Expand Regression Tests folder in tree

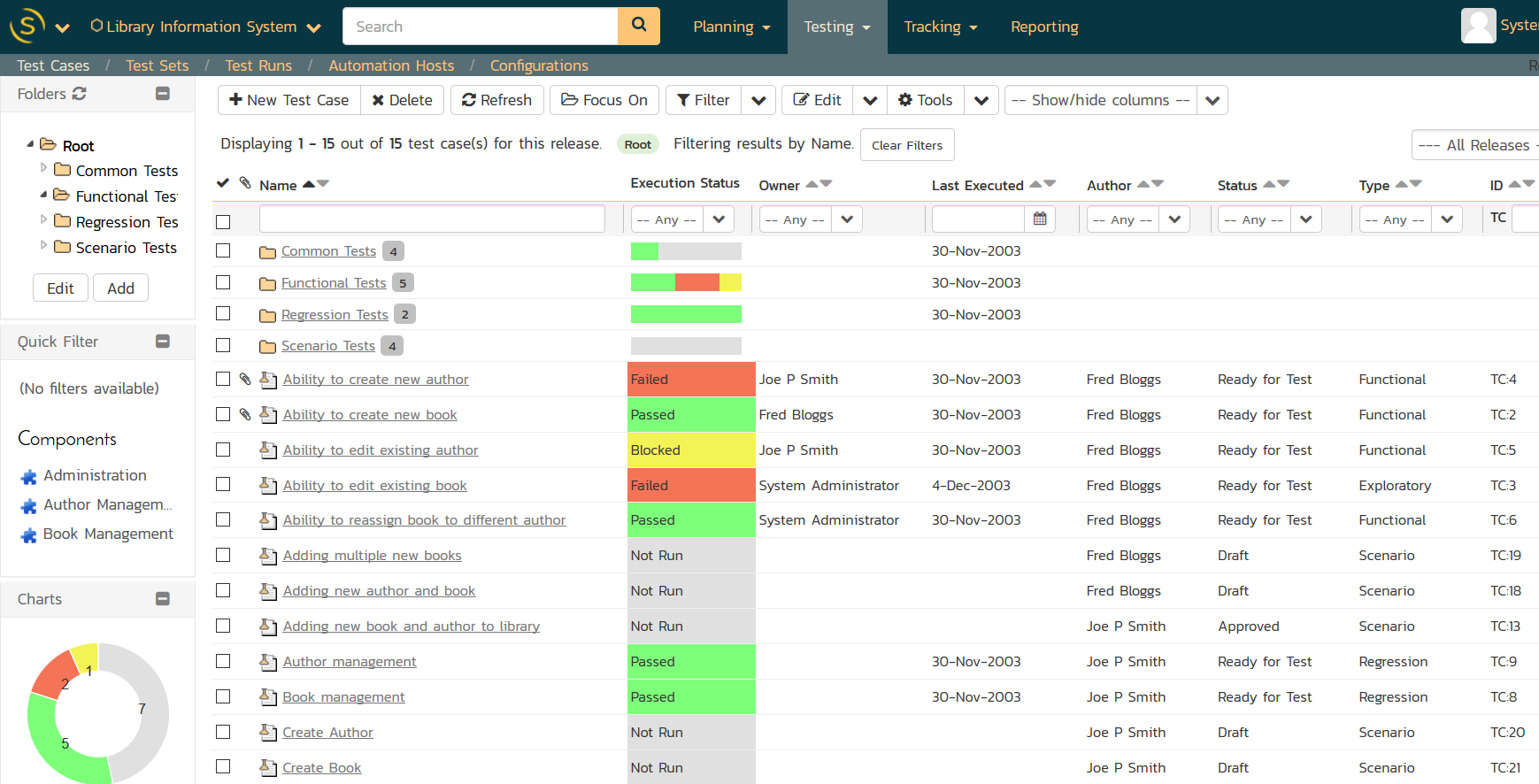tap(43, 220)
